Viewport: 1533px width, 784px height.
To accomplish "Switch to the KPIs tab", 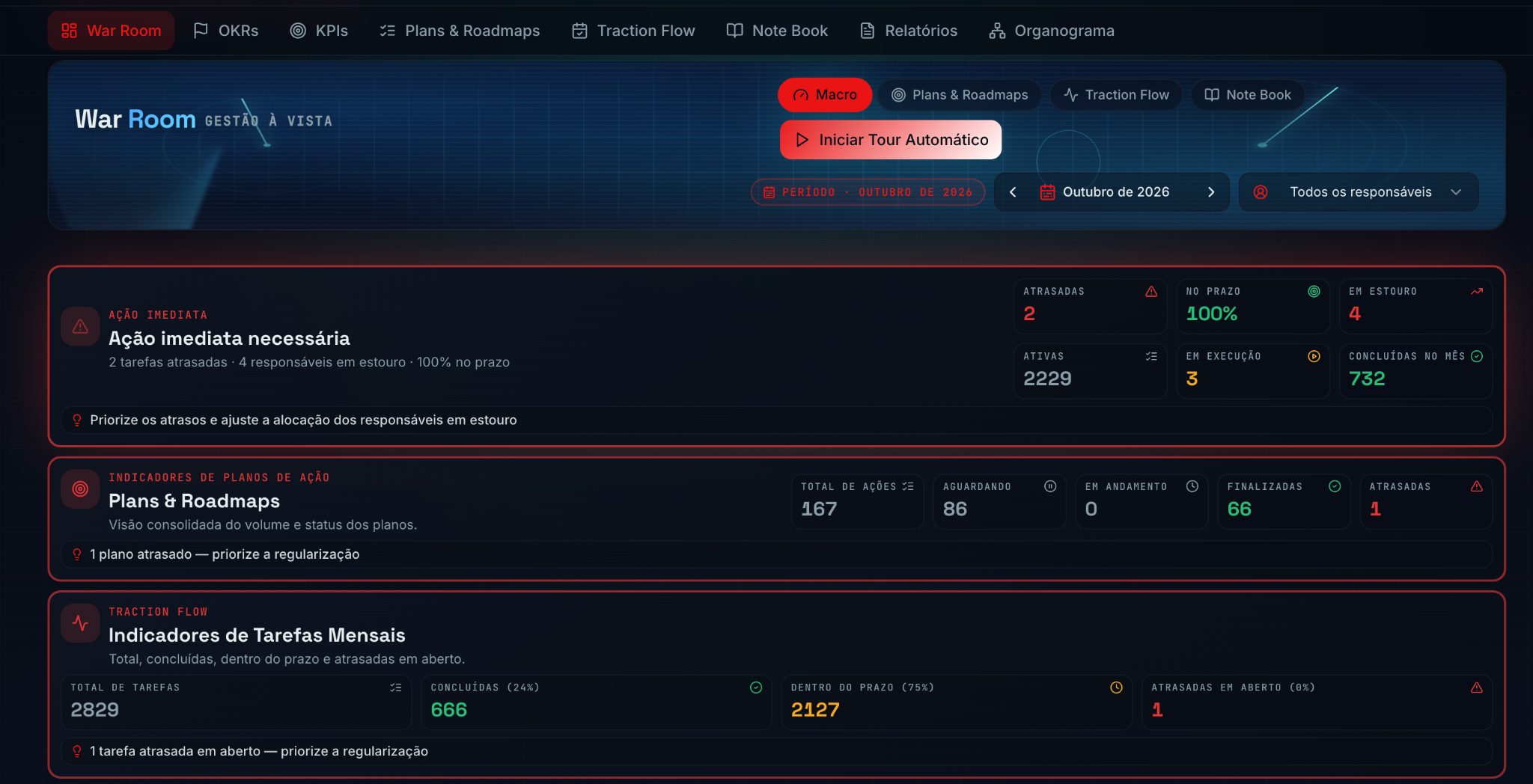I will click(x=319, y=31).
